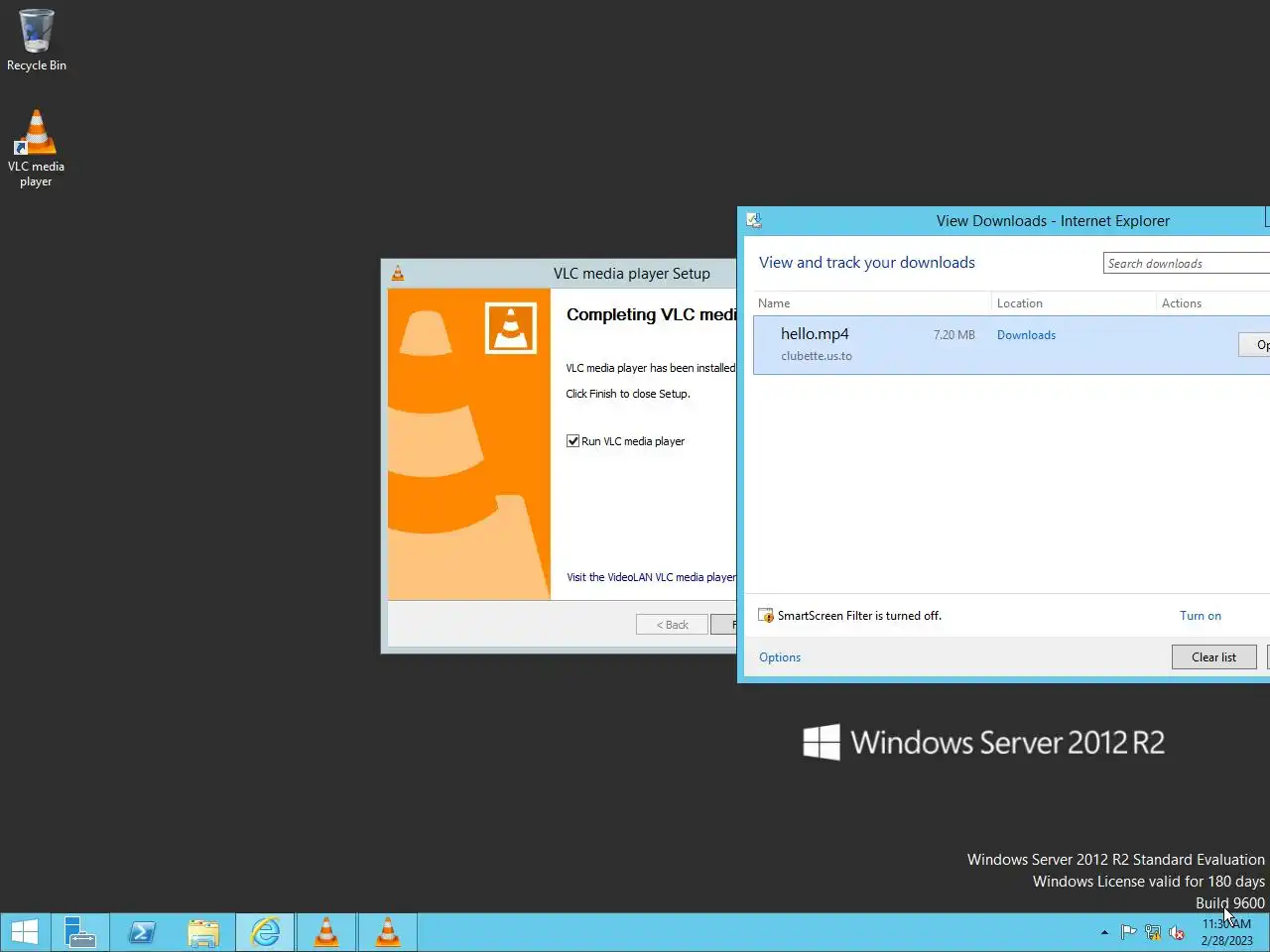Click the 7.20 MB file size text
Image resolution: width=1270 pixels, height=952 pixels.
pos(954,335)
